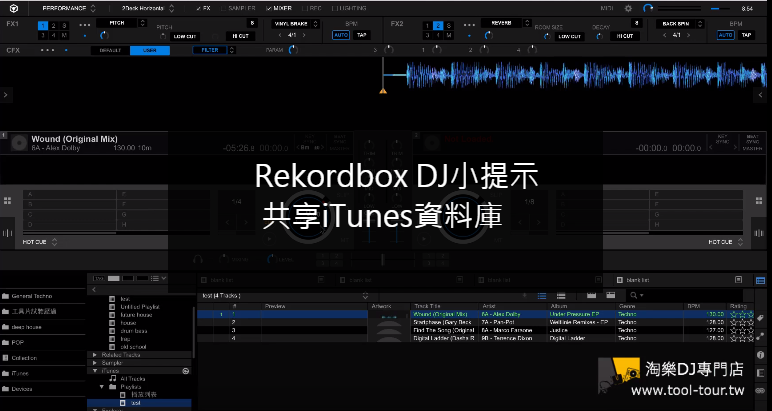Toggle FX1 master M assign button
The width and height of the screenshot is (772, 411).
tap(64, 35)
